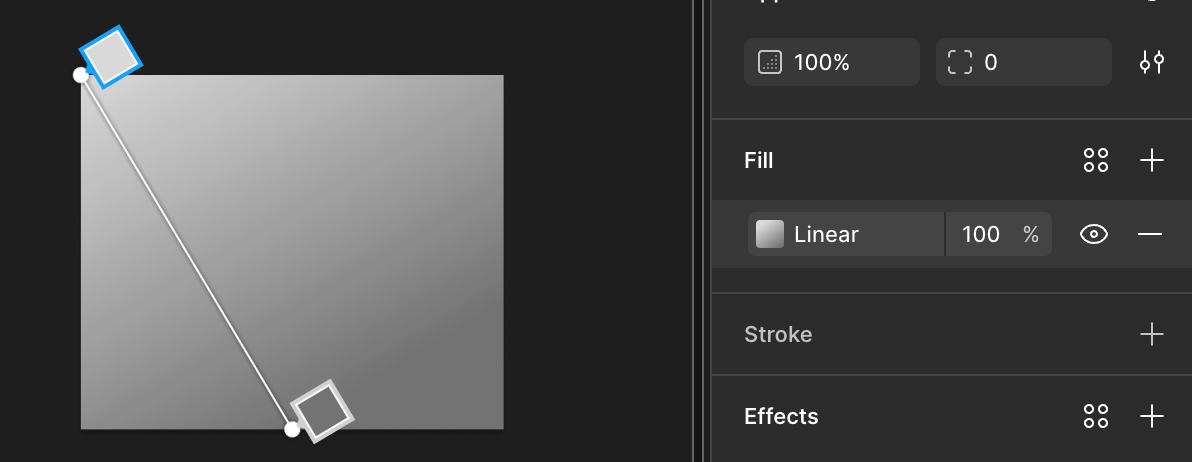Select the gray end gradient stop
Viewport: 1192px width, 462px height.
(322, 411)
